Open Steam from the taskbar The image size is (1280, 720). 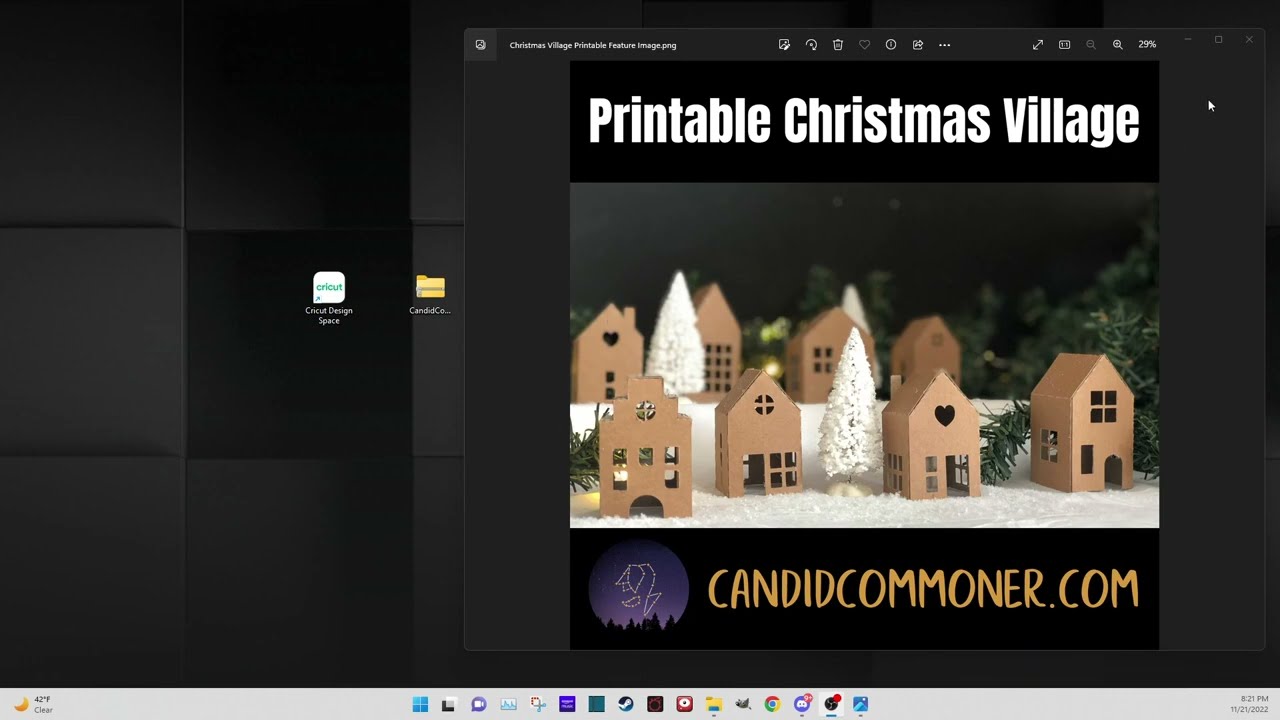tap(625, 704)
